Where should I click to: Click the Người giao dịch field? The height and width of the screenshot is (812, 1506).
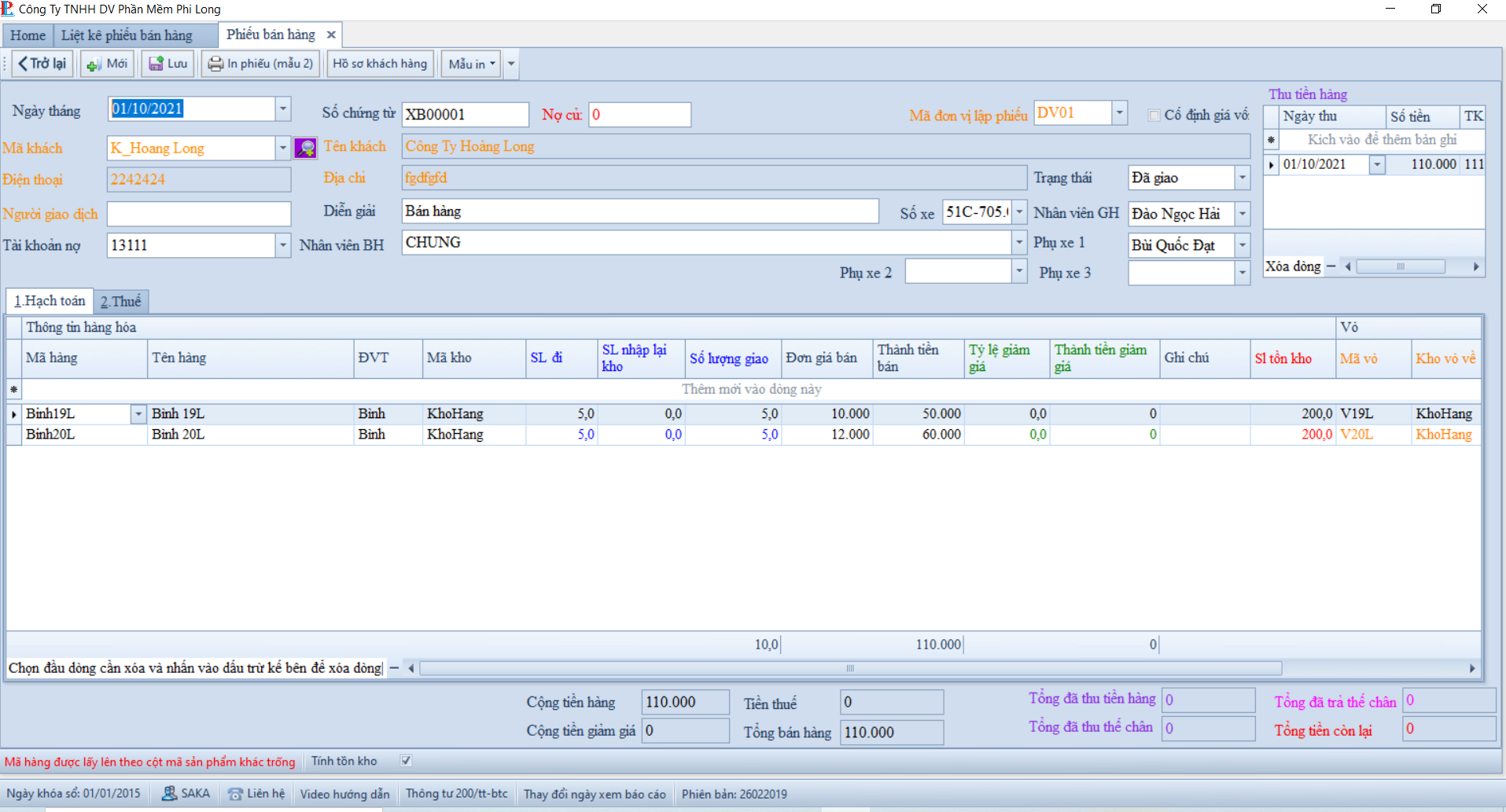[x=199, y=214]
